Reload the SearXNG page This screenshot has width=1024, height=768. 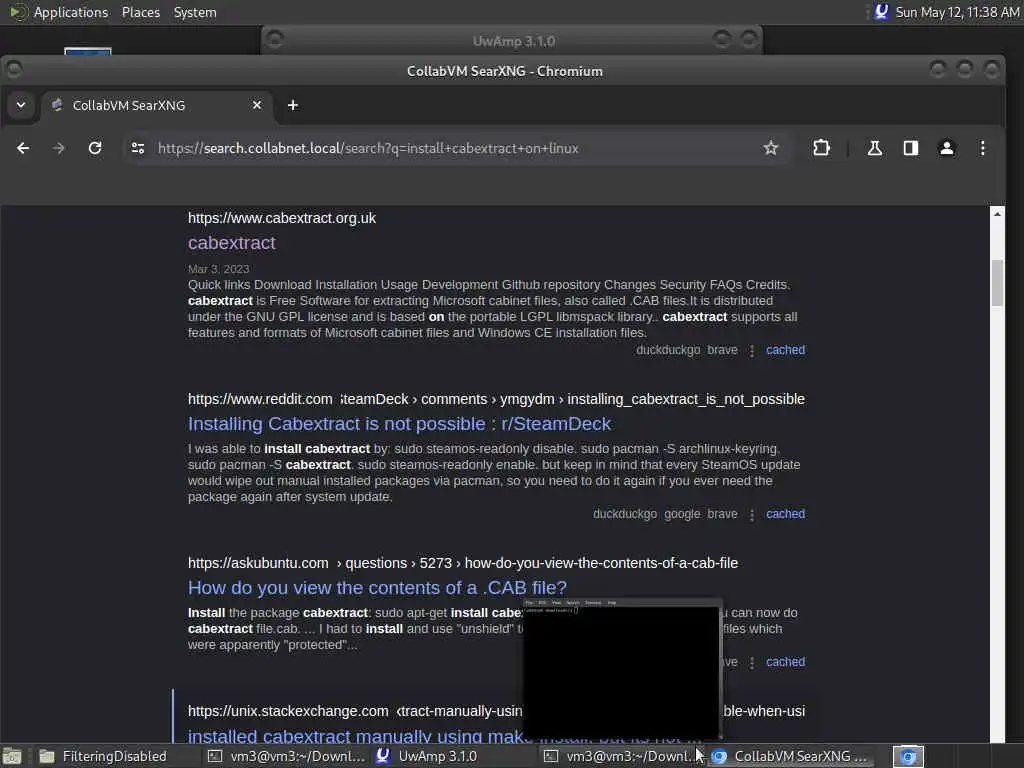pos(95,148)
